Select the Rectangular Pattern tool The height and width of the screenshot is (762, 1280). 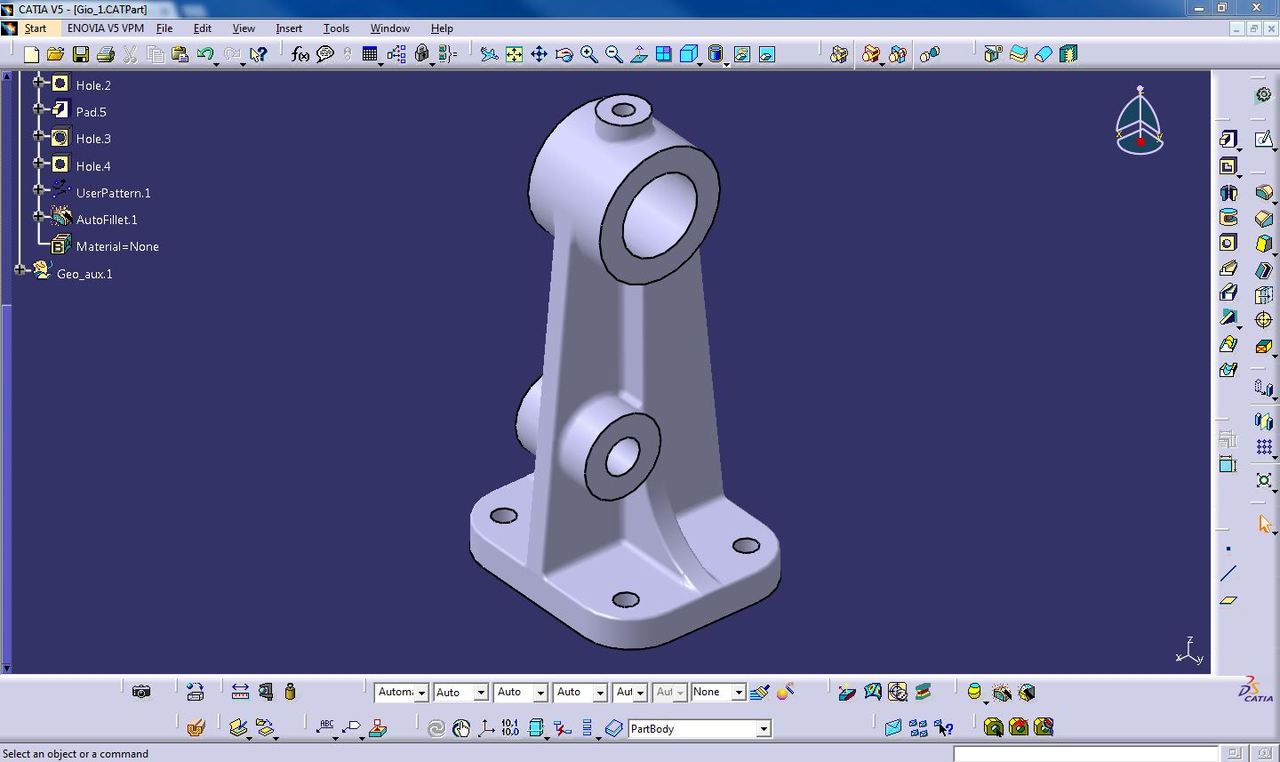[x=1264, y=447]
